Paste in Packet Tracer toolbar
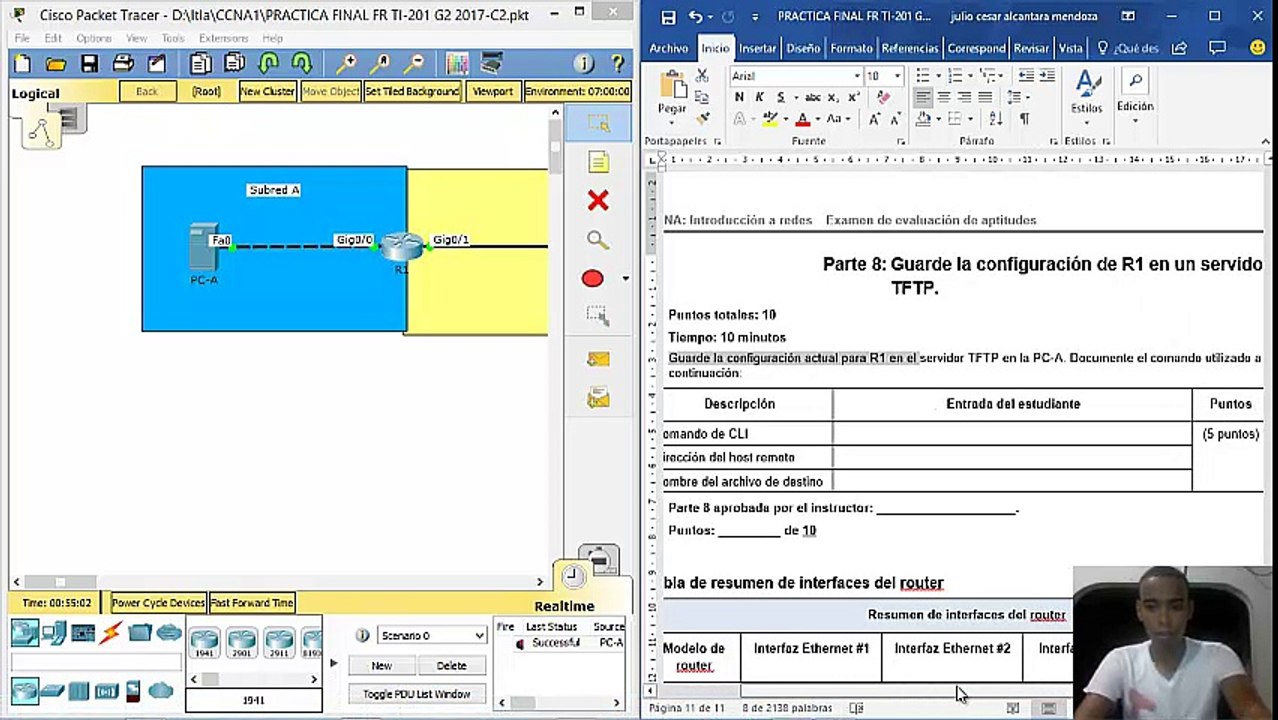The height and width of the screenshot is (720, 1278). [235, 64]
